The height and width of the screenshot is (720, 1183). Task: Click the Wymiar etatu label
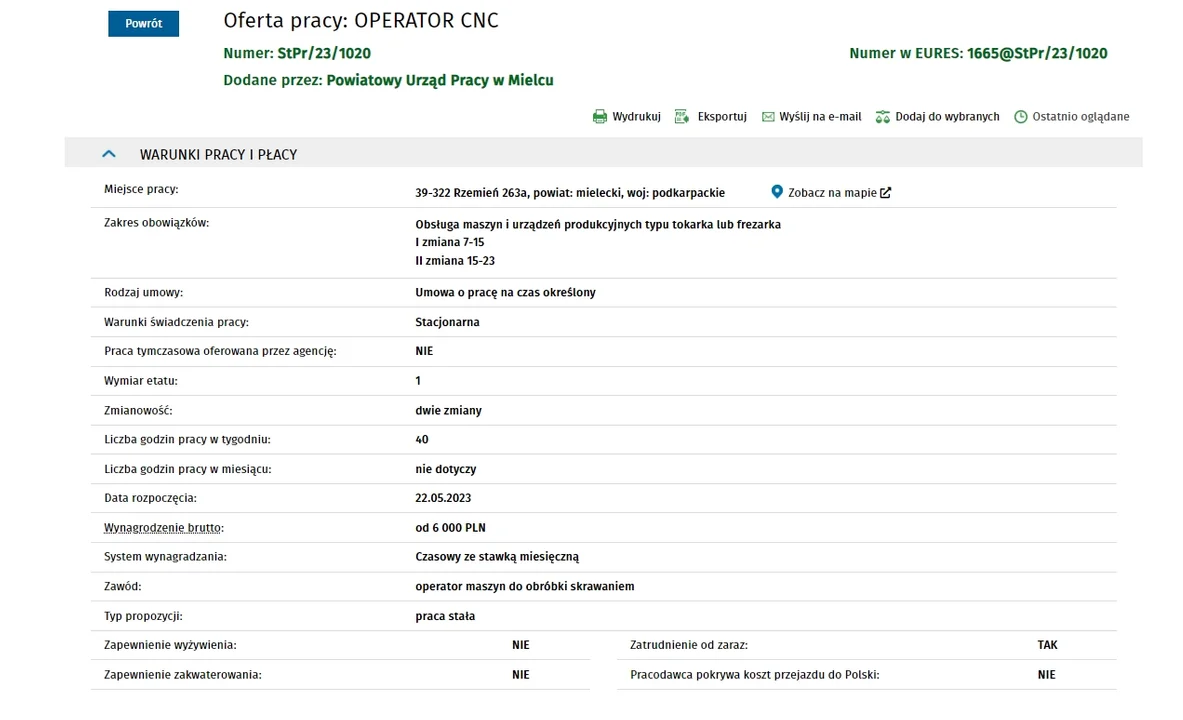[x=141, y=381]
